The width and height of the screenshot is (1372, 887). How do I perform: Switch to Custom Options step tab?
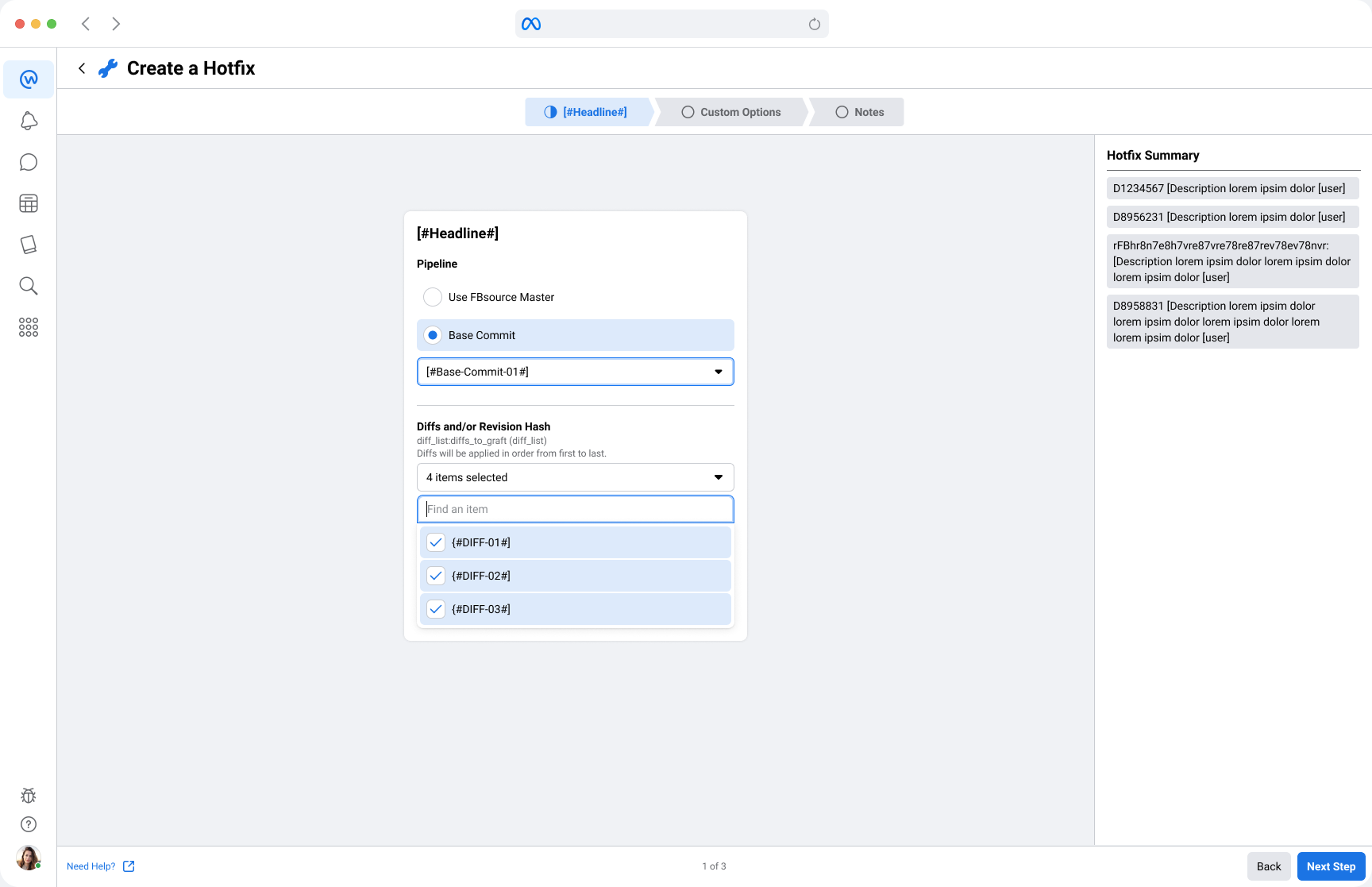pyautogui.click(x=731, y=112)
